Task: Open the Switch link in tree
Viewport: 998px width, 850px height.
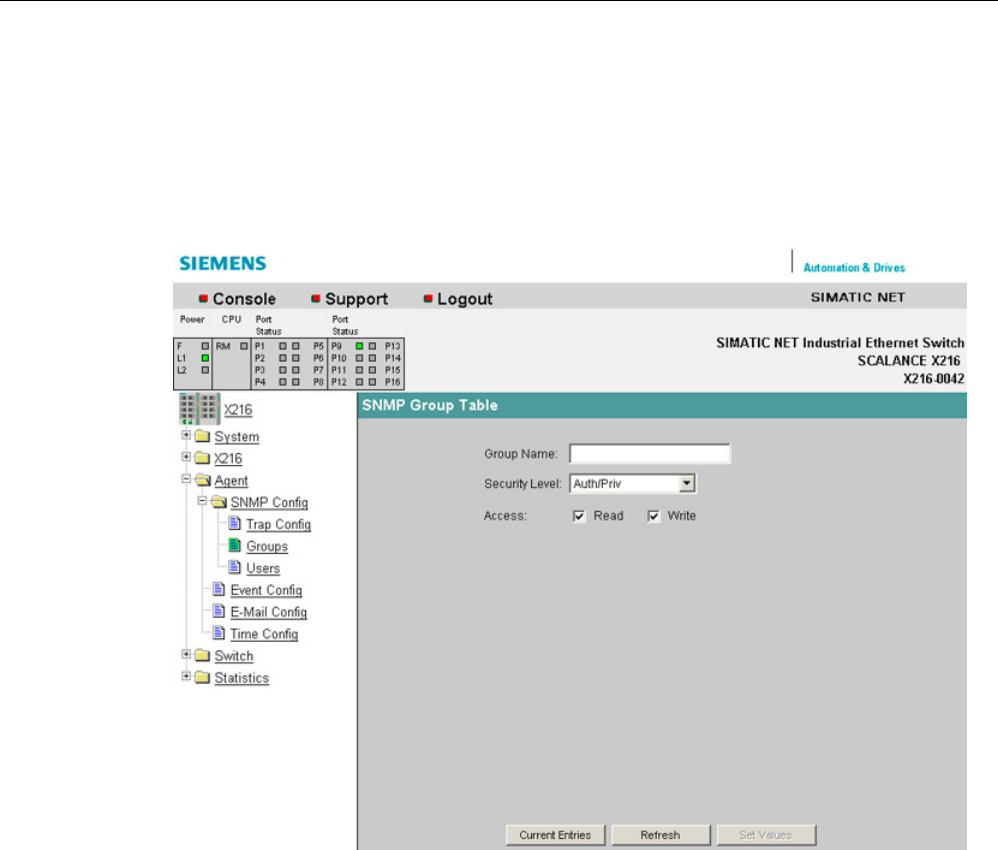Action: coord(234,656)
